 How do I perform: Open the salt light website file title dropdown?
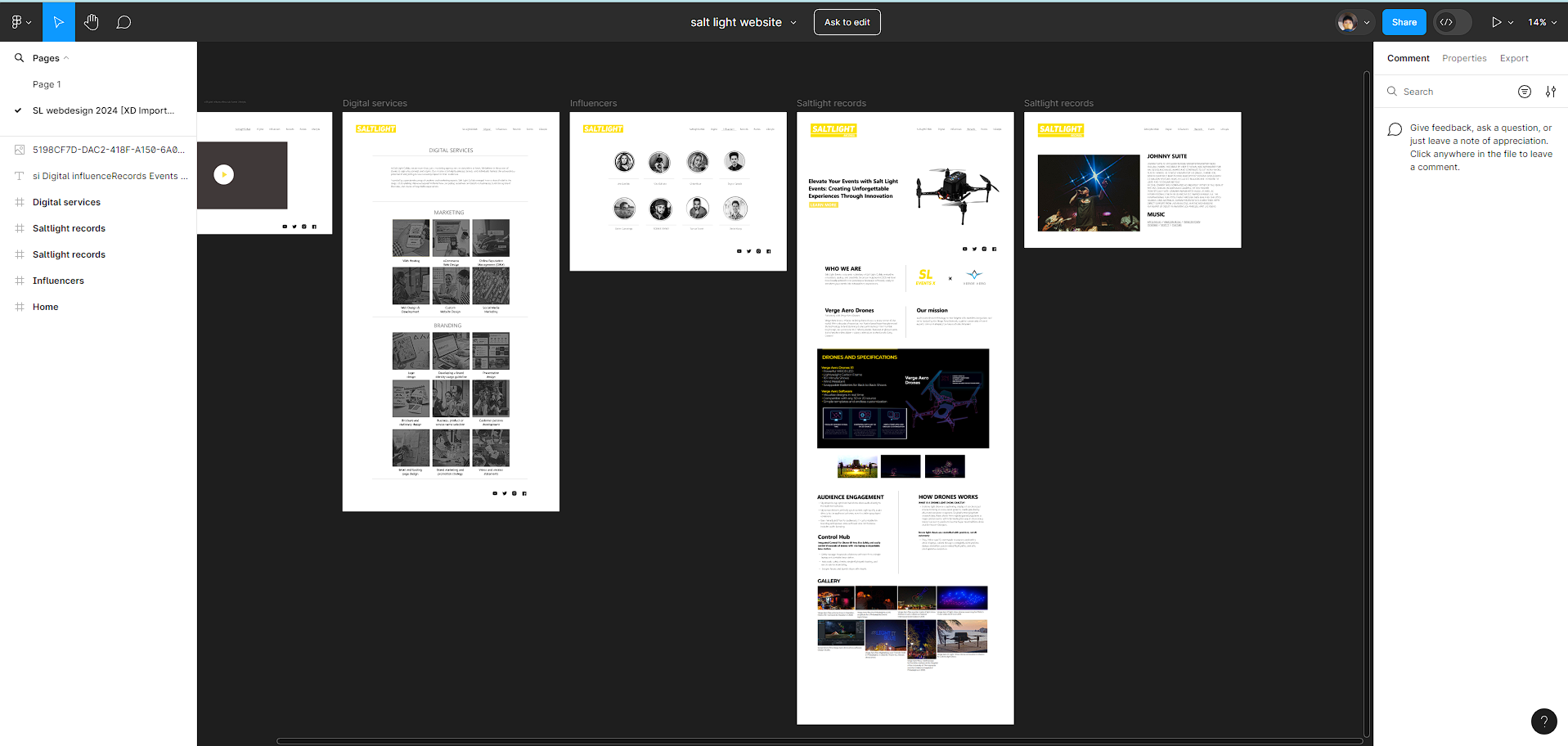coord(793,23)
